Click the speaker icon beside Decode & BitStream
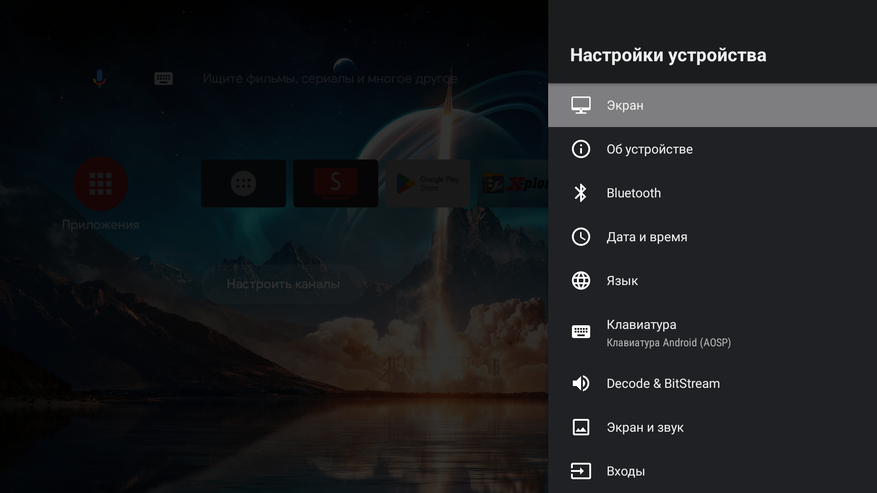877x493 pixels. pyautogui.click(x=581, y=383)
